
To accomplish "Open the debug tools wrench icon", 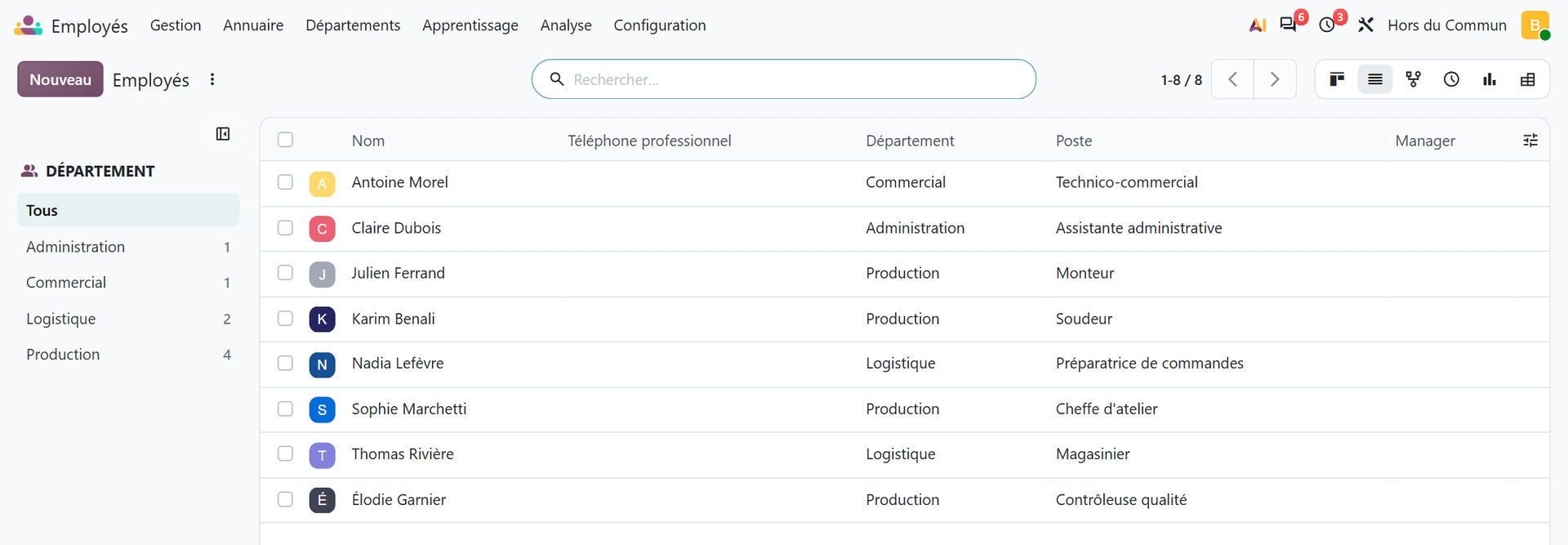I will (x=1365, y=25).
